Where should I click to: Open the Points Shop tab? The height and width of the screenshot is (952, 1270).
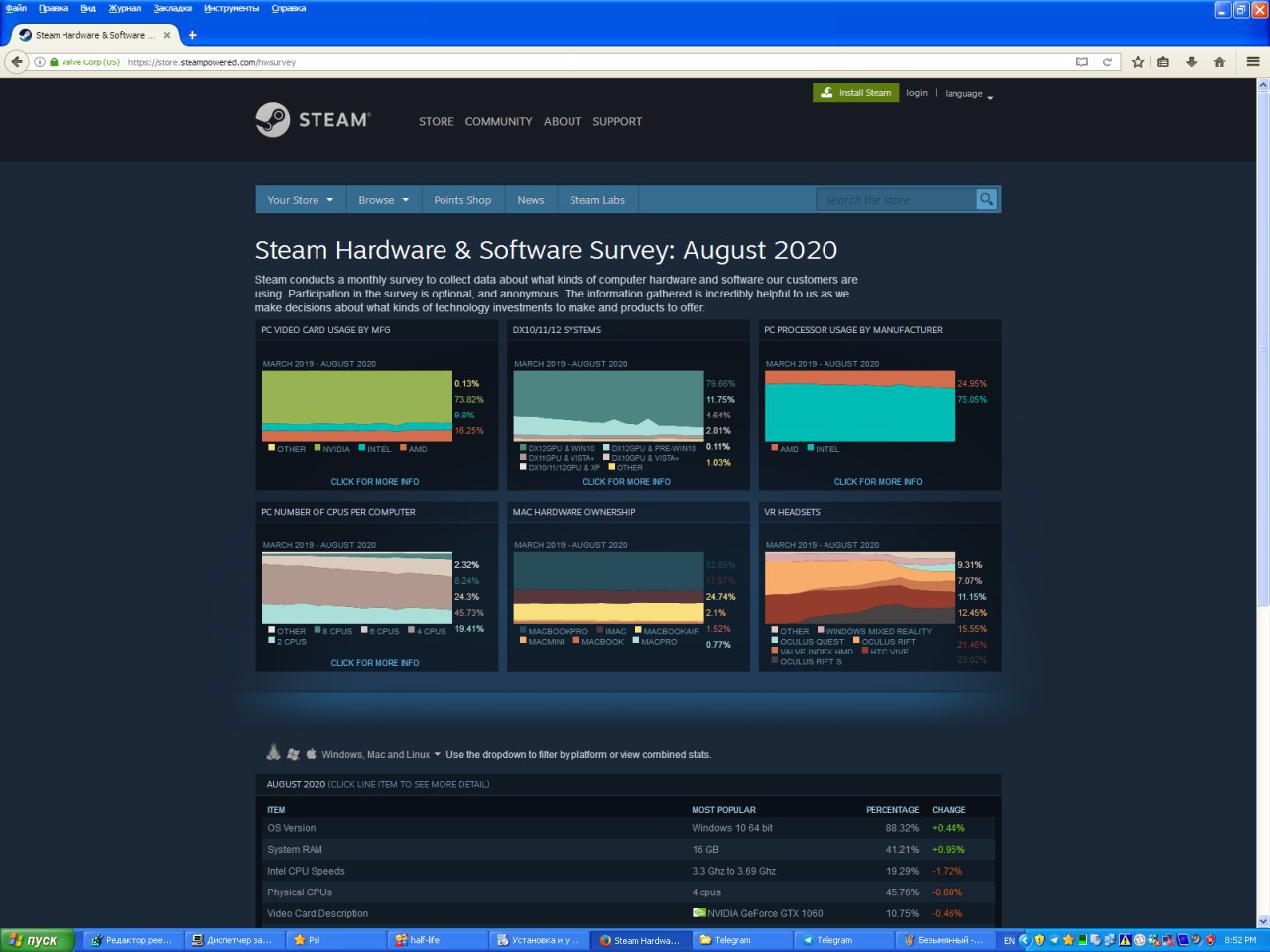(x=462, y=200)
